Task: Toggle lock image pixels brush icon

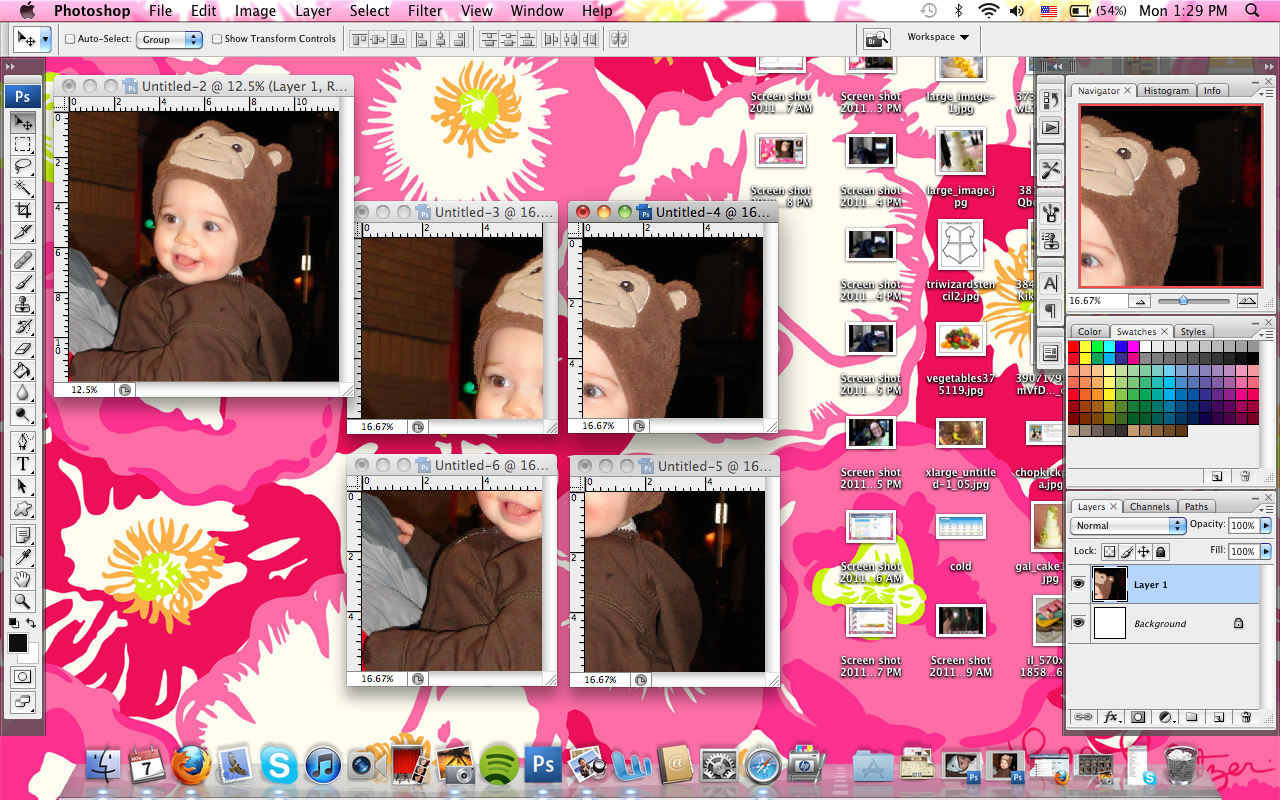Action: [x=1127, y=551]
